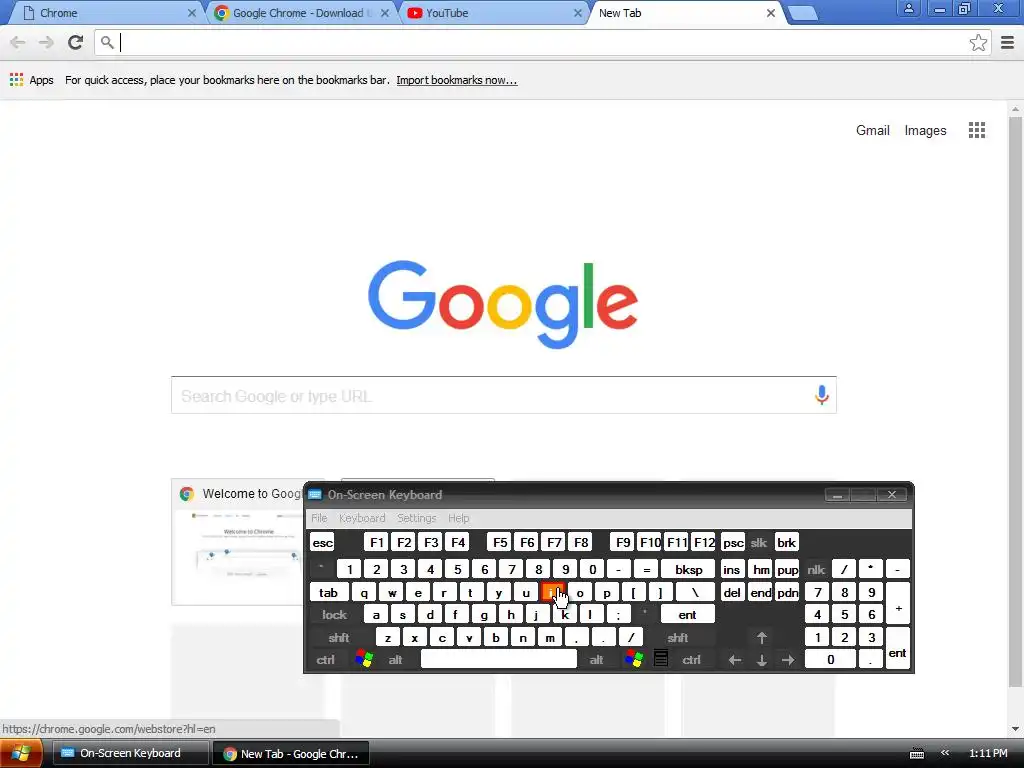The width and height of the screenshot is (1024, 768).
Task: Start voice search with the microphone icon
Action: pyautogui.click(x=822, y=394)
